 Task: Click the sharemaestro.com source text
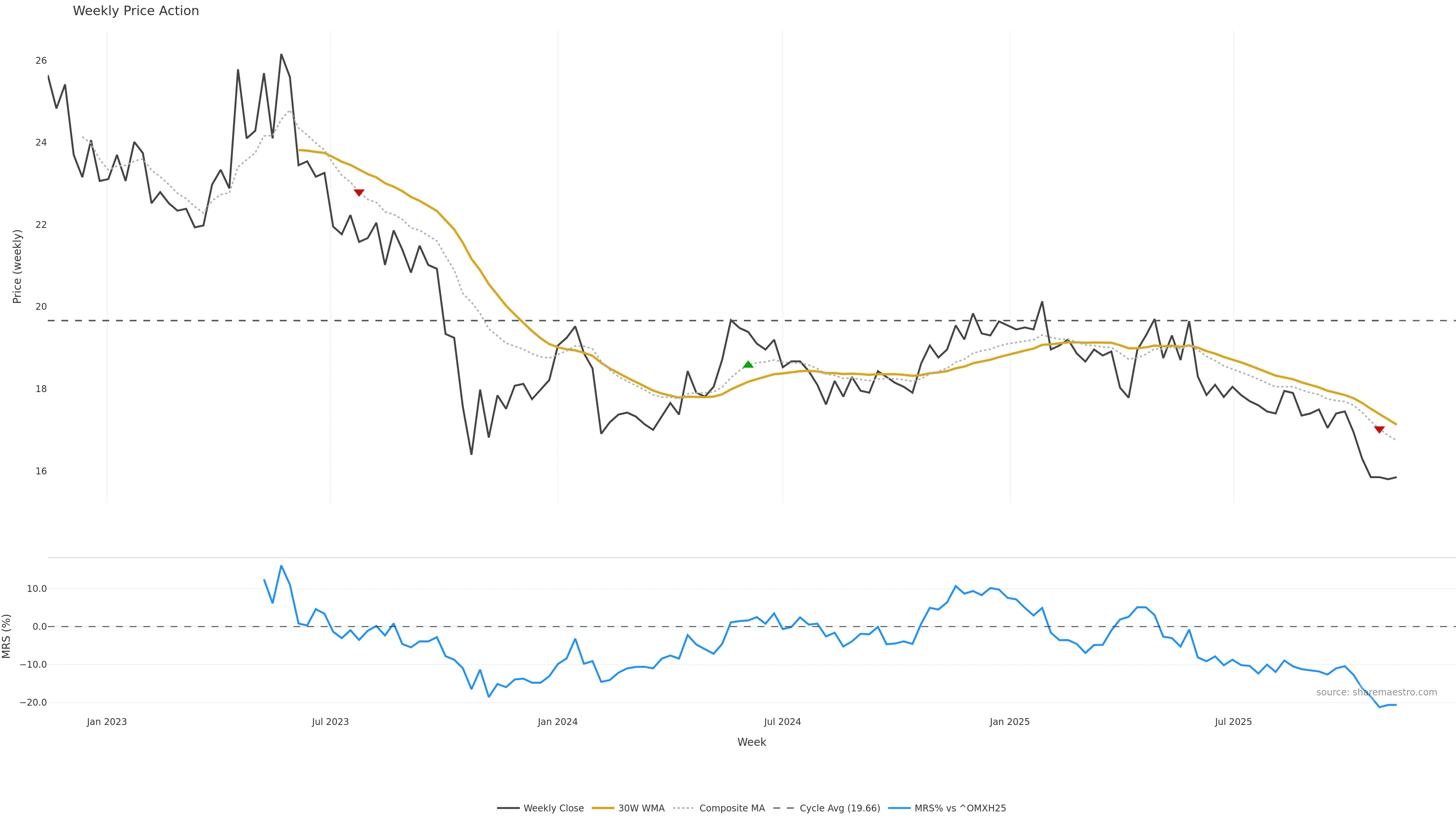click(1376, 692)
